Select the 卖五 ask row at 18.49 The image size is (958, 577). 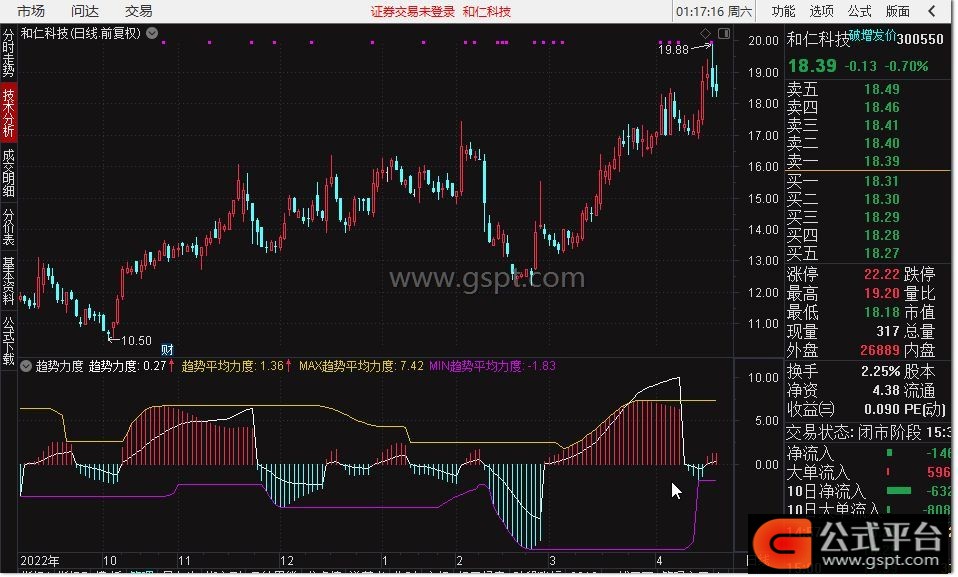(x=869, y=89)
